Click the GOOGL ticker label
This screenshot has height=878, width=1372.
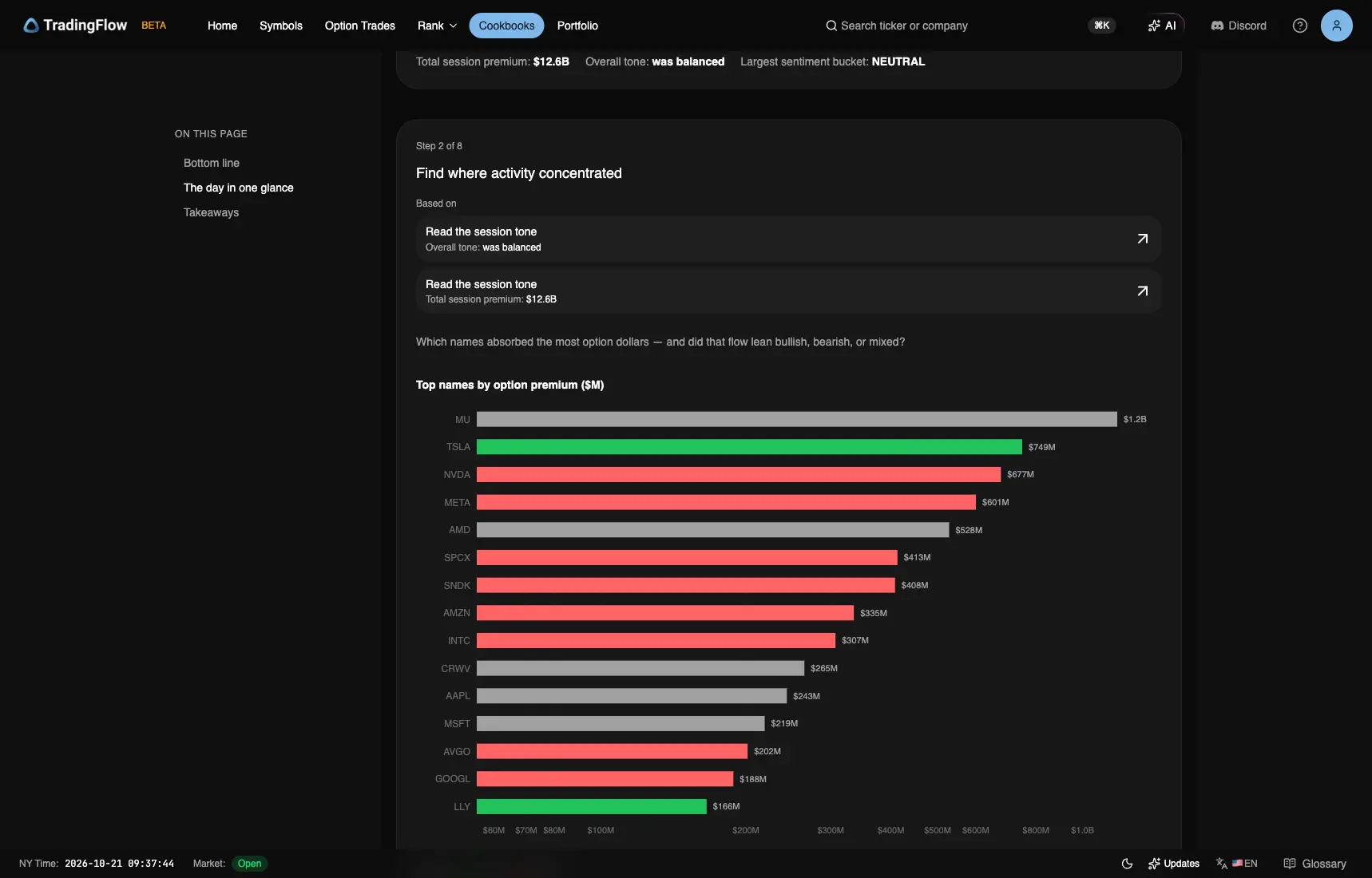click(x=452, y=779)
